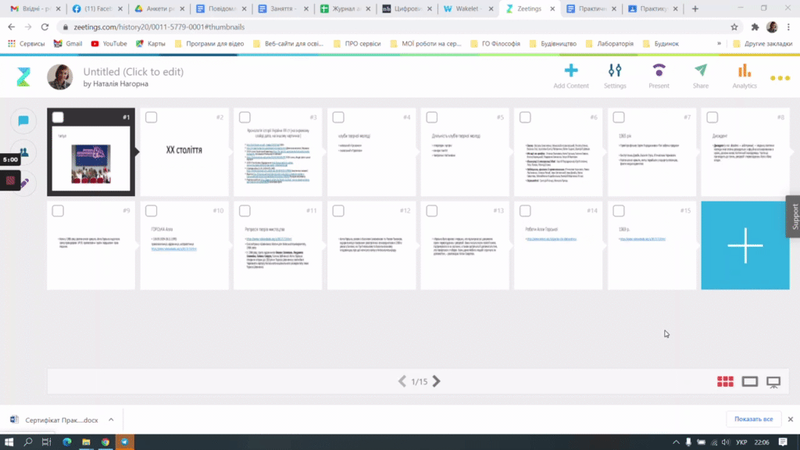800x450 pixels.
Task: Select the checkbox on slide #5
Action: (432, 118)
